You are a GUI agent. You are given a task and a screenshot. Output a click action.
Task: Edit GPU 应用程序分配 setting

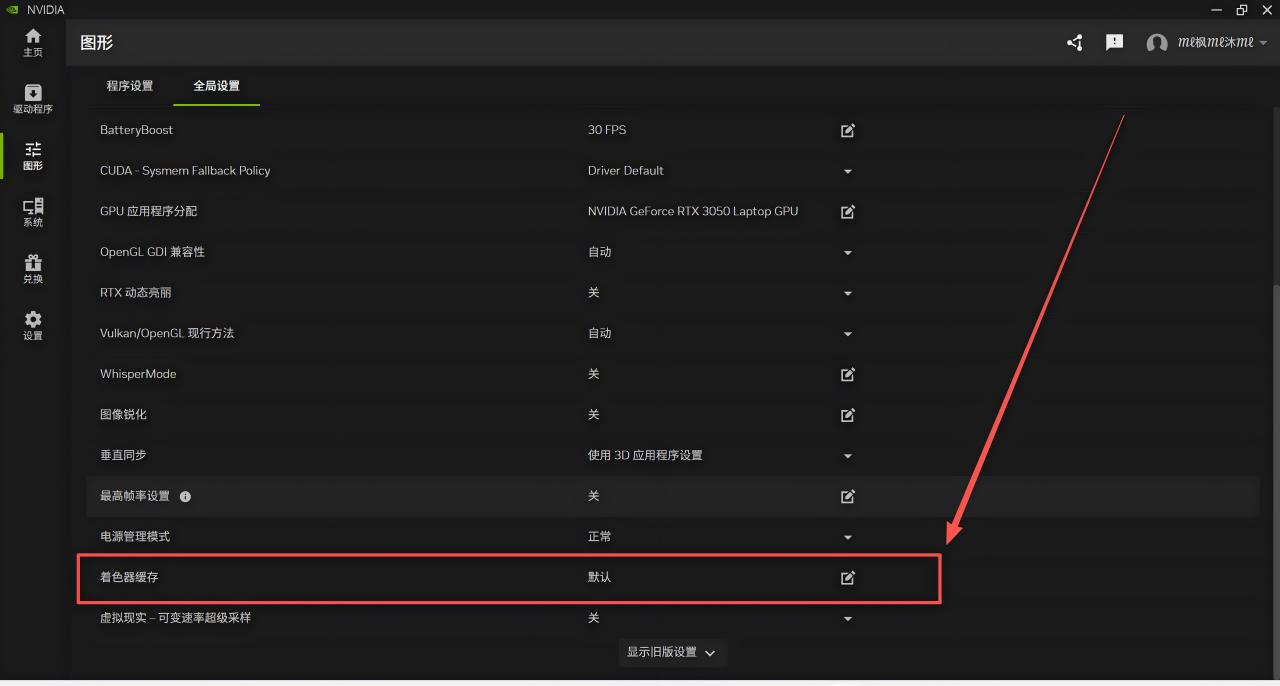click(848, 211)
